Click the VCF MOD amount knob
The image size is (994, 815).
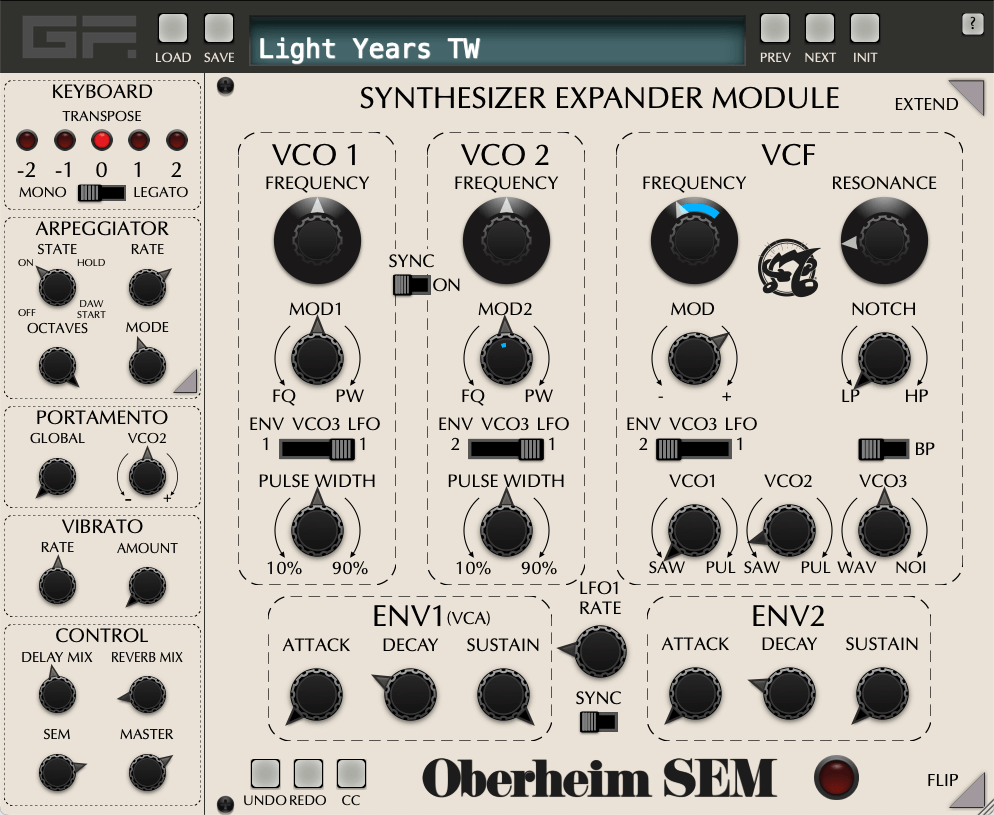tap(694, 358)
